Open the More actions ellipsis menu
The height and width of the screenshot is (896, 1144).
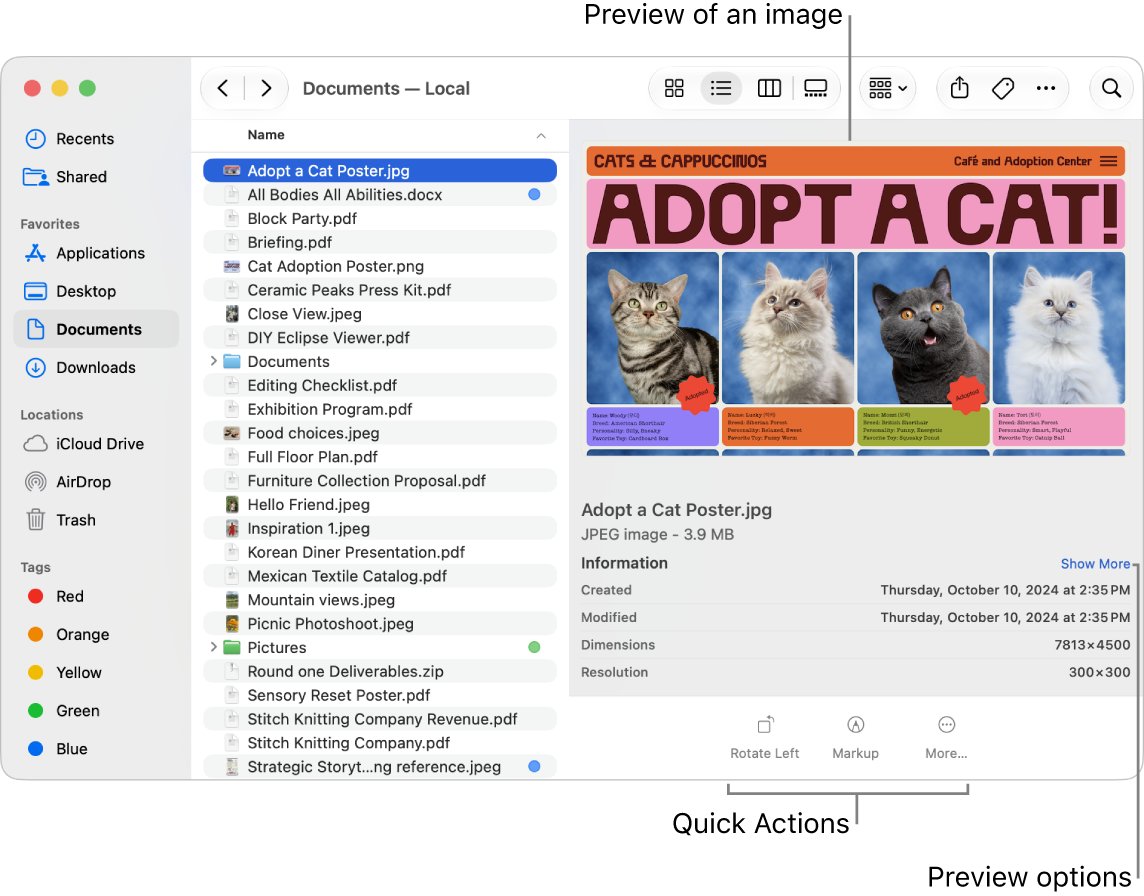[1046, 88]
